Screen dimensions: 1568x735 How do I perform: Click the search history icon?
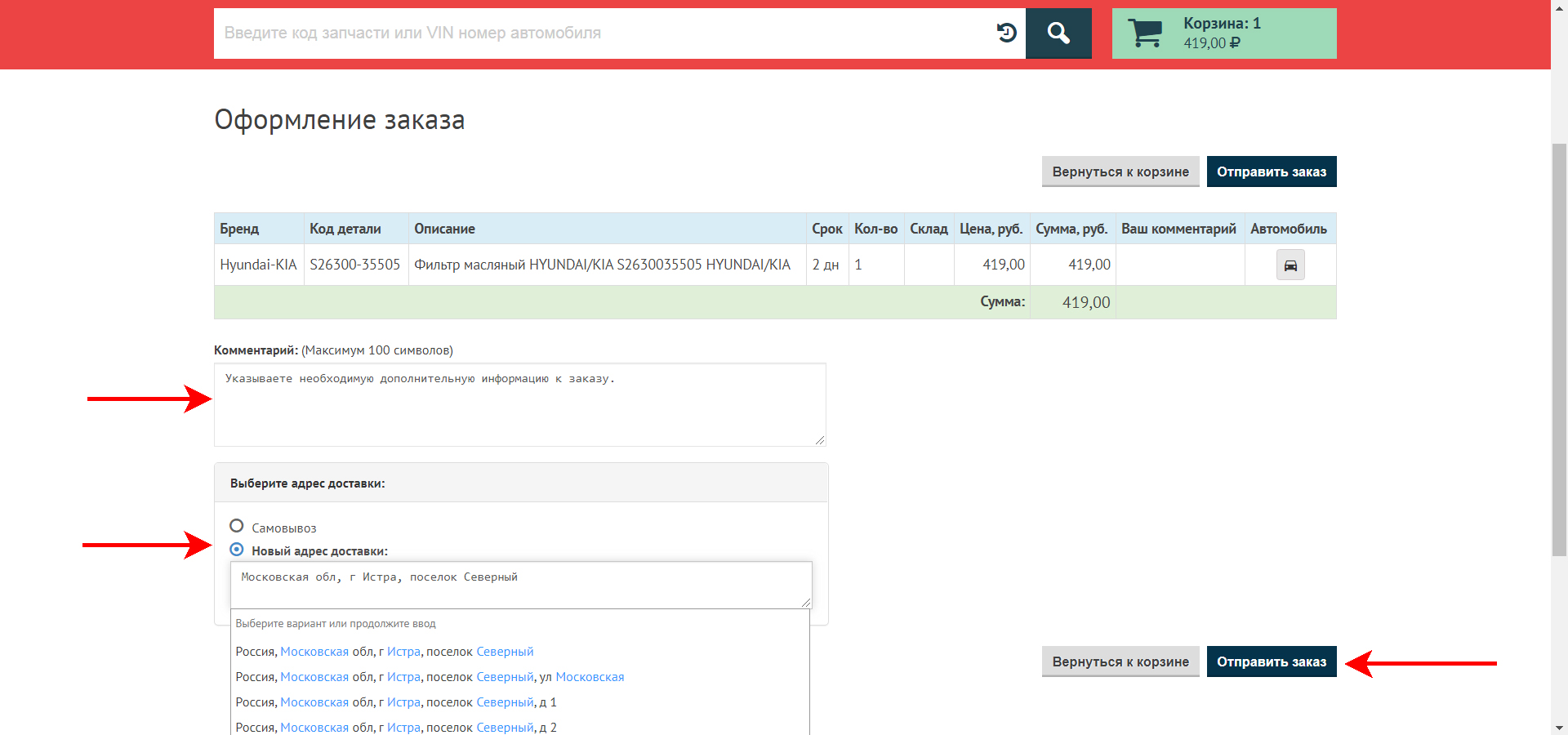[1007, 33]
